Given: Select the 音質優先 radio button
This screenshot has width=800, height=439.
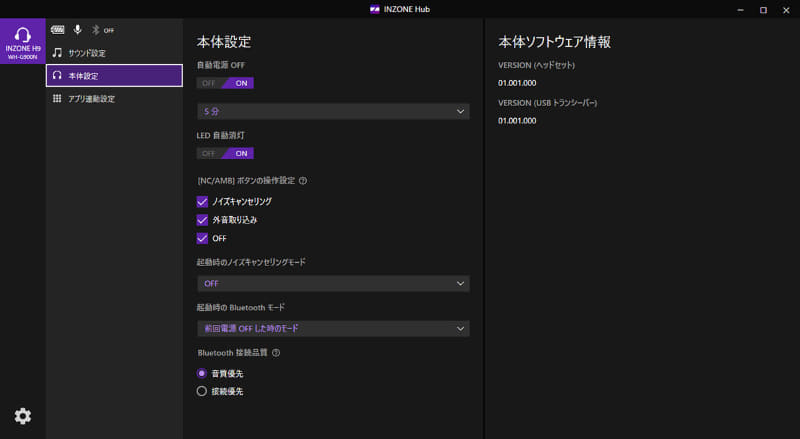Looking at the screenshot, I should [x=202, y=373].
